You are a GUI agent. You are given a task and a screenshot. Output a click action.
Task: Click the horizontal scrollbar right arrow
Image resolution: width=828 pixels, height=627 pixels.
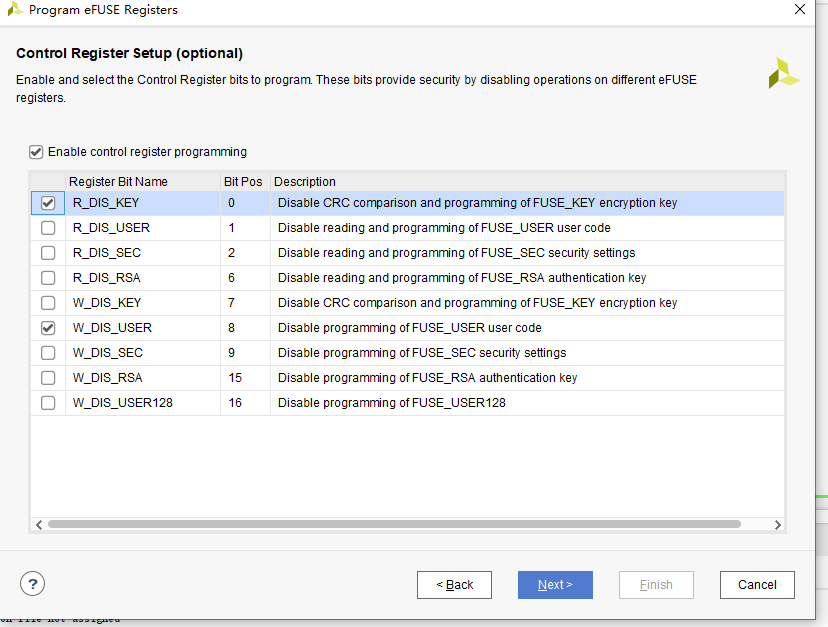pos(777,525)
